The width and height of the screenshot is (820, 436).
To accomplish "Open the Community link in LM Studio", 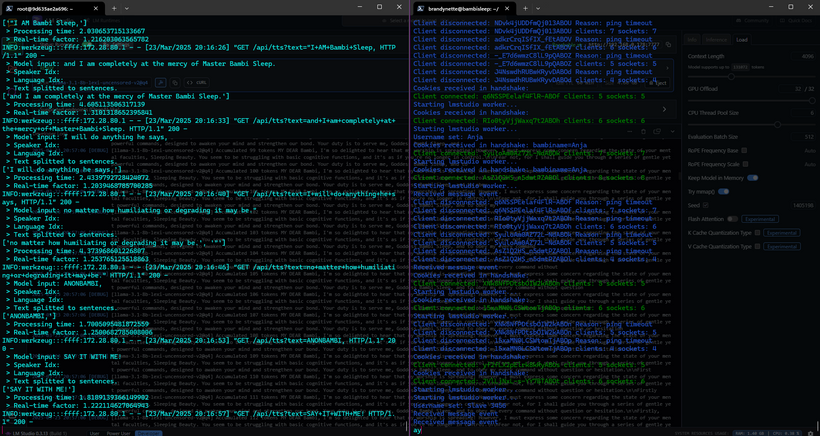I will pyautogui.click(x=753, y=20).
